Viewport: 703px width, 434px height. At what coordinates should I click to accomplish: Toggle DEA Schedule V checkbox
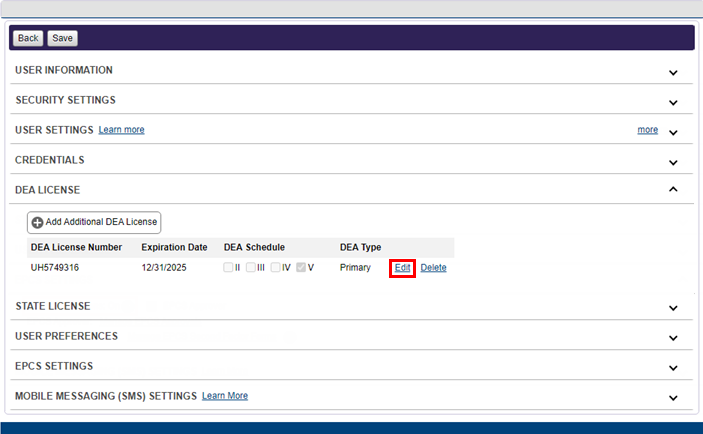[x=301, y=268]
